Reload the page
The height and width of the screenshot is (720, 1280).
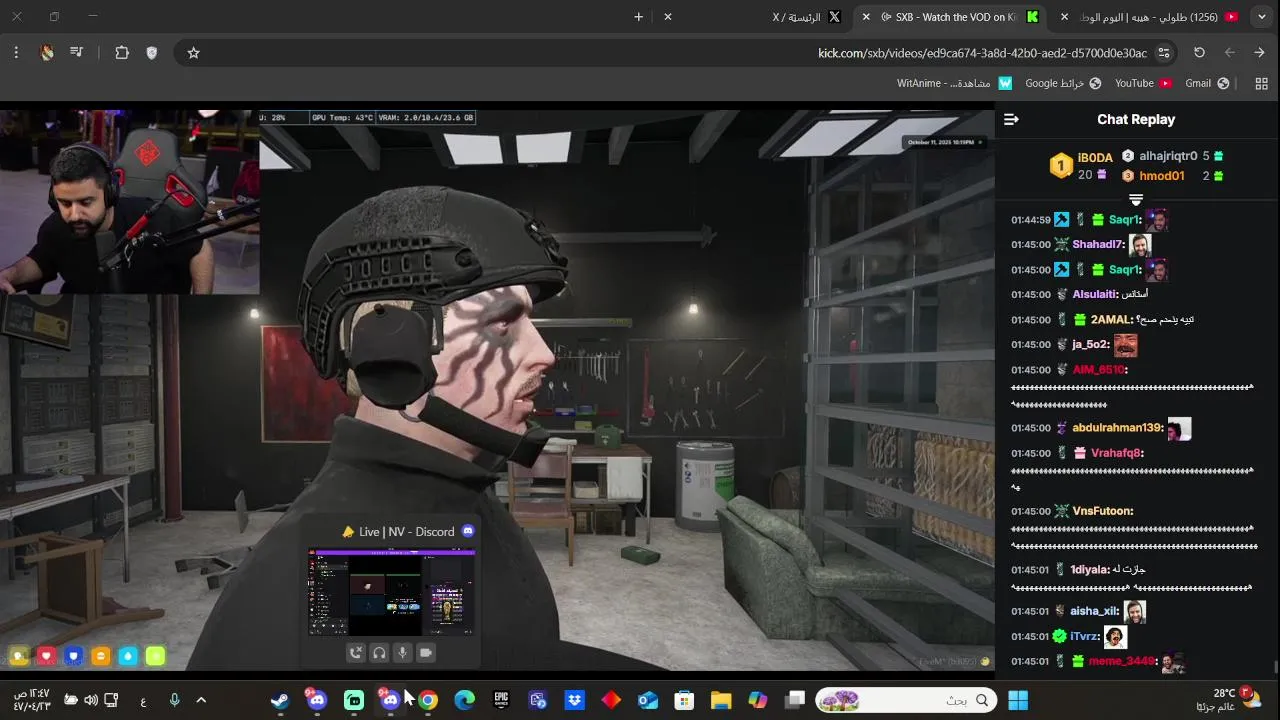1199,53
